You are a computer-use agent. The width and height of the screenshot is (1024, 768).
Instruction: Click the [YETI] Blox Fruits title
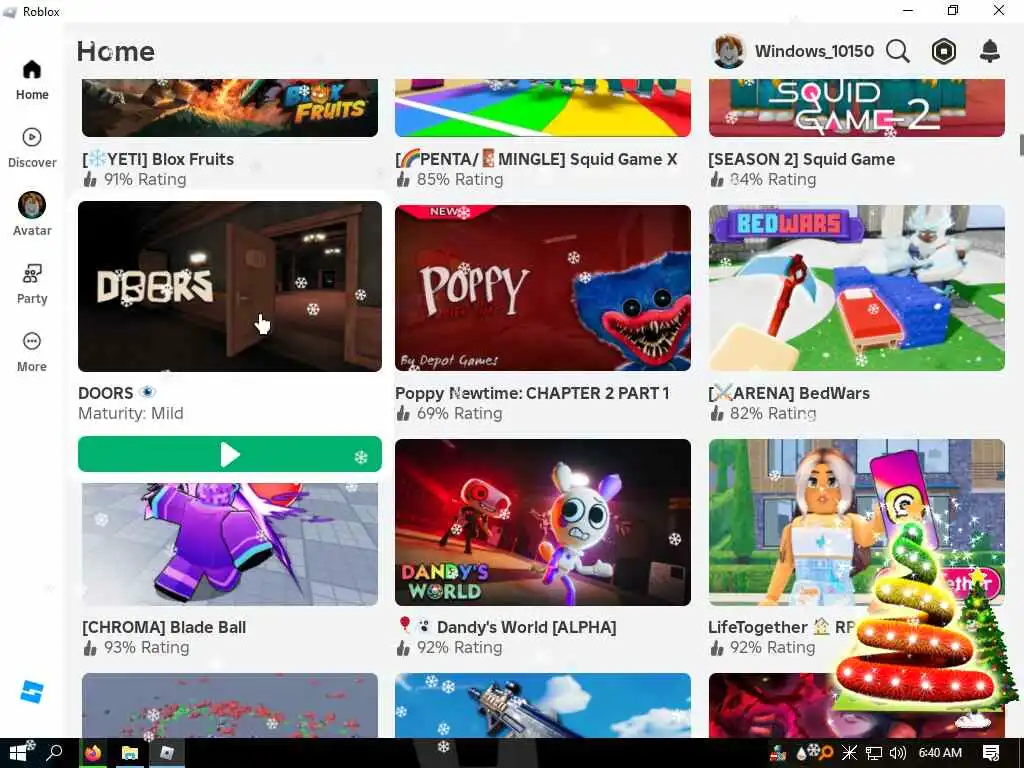tap(158, 159)
